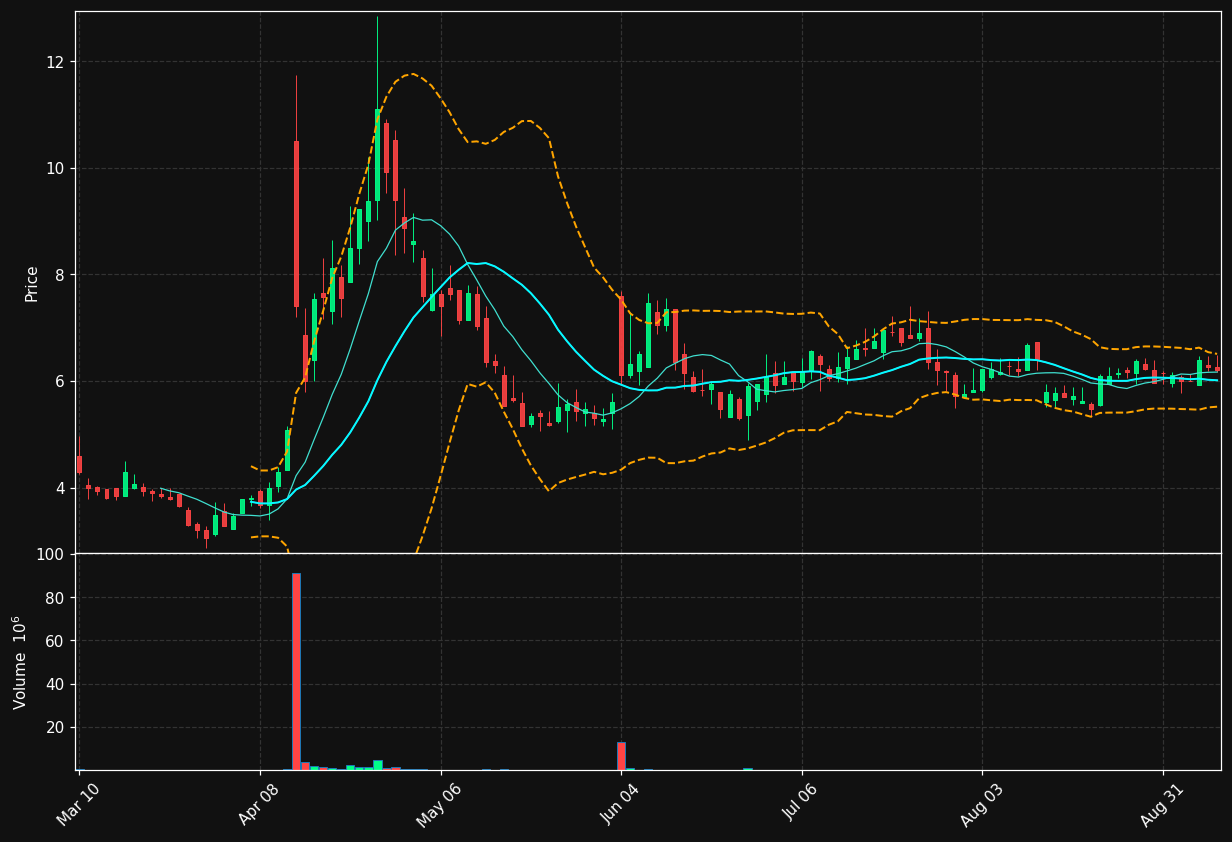Click the price axis tick label 4
This screenshot has width=1232, height=842.
point(59,488)
